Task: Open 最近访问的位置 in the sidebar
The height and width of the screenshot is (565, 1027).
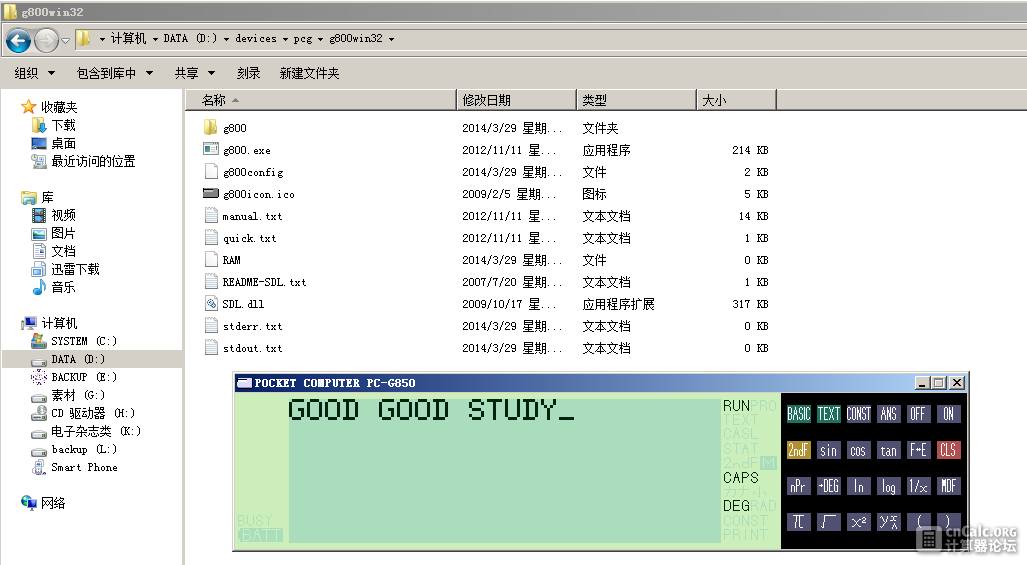Action: click(x=93, y=161)
